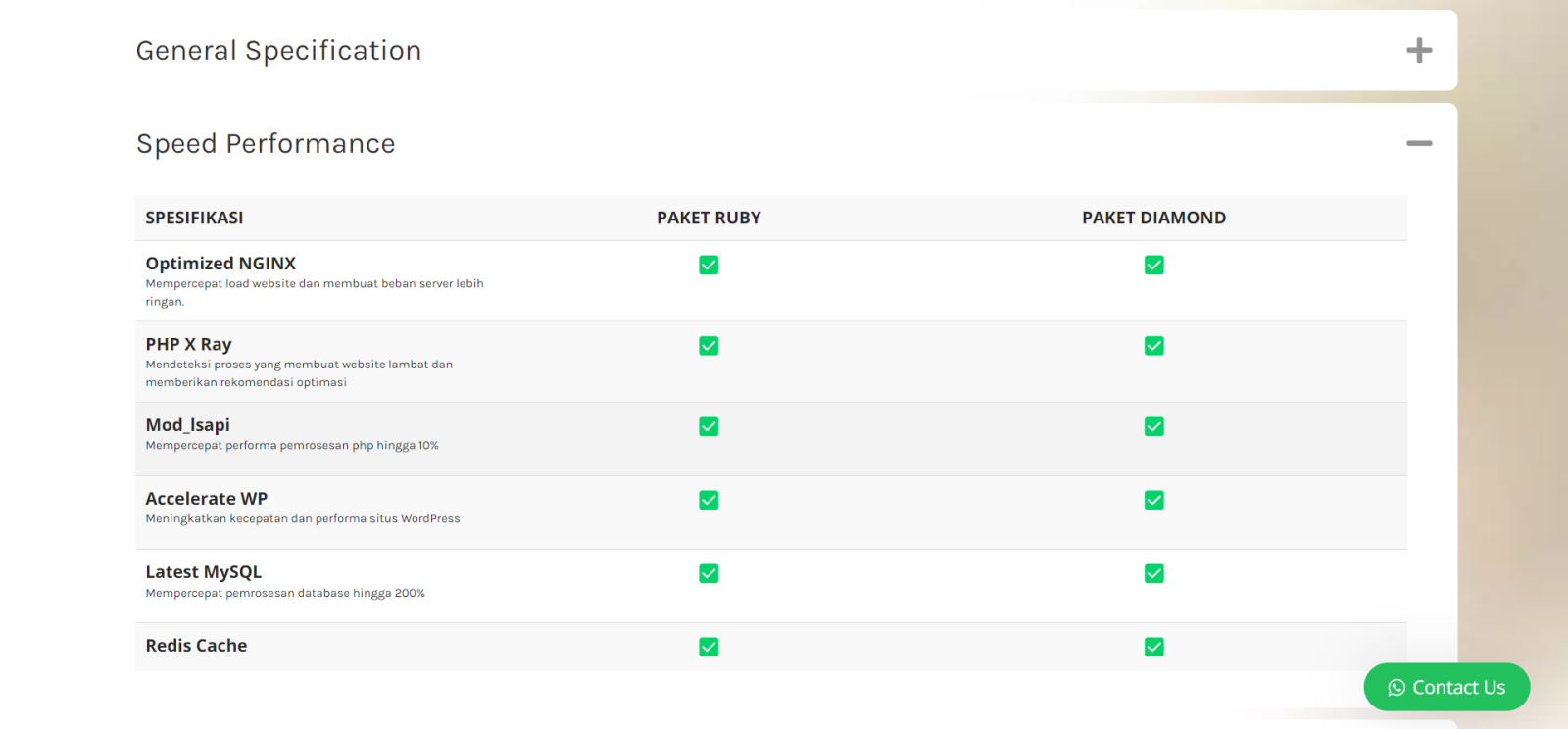This screenshot has width=1568, height=729.
Task: Click the PAKET DIAMOND column header
Action: (x=1154, y=218)
